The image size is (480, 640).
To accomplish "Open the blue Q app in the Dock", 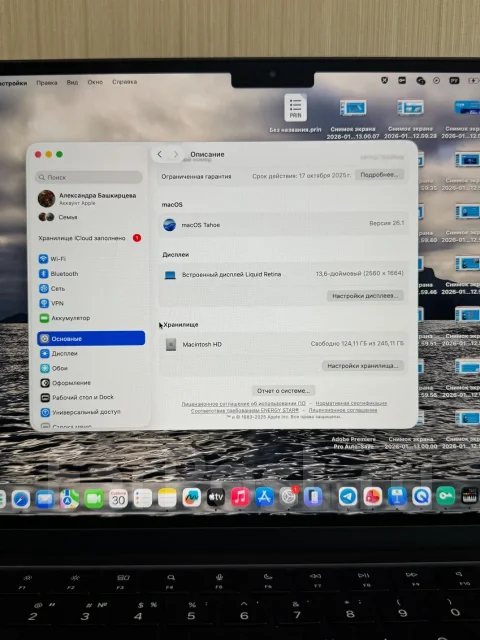I will click(x=421, y=496).
